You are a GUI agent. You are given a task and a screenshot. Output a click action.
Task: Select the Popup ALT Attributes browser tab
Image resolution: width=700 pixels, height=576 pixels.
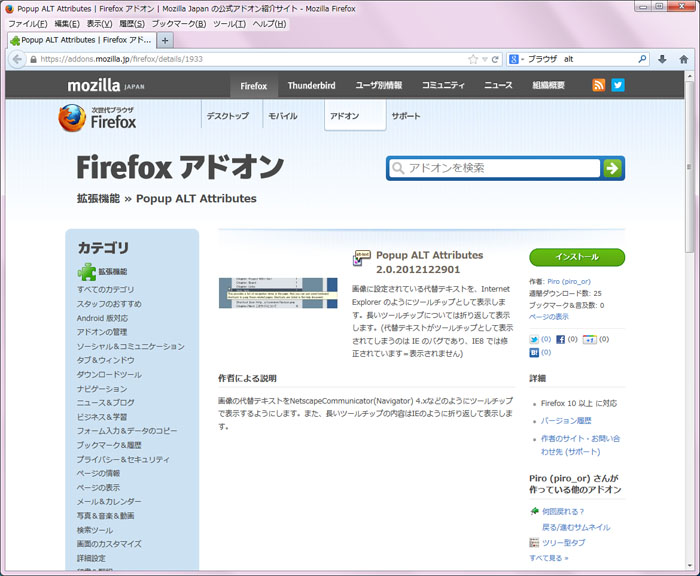(x=82, y=40)
